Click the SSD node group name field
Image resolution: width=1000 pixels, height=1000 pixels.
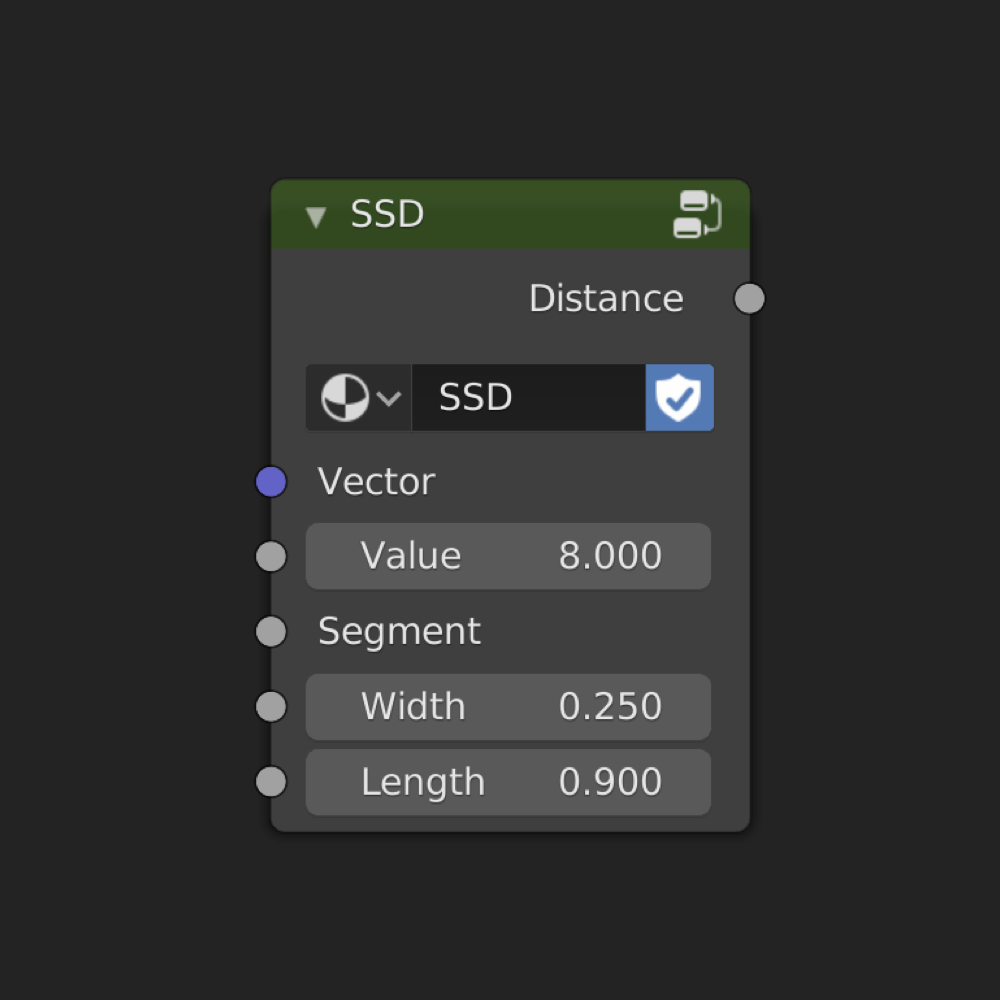pyautogui.click(x=528, y=398)
